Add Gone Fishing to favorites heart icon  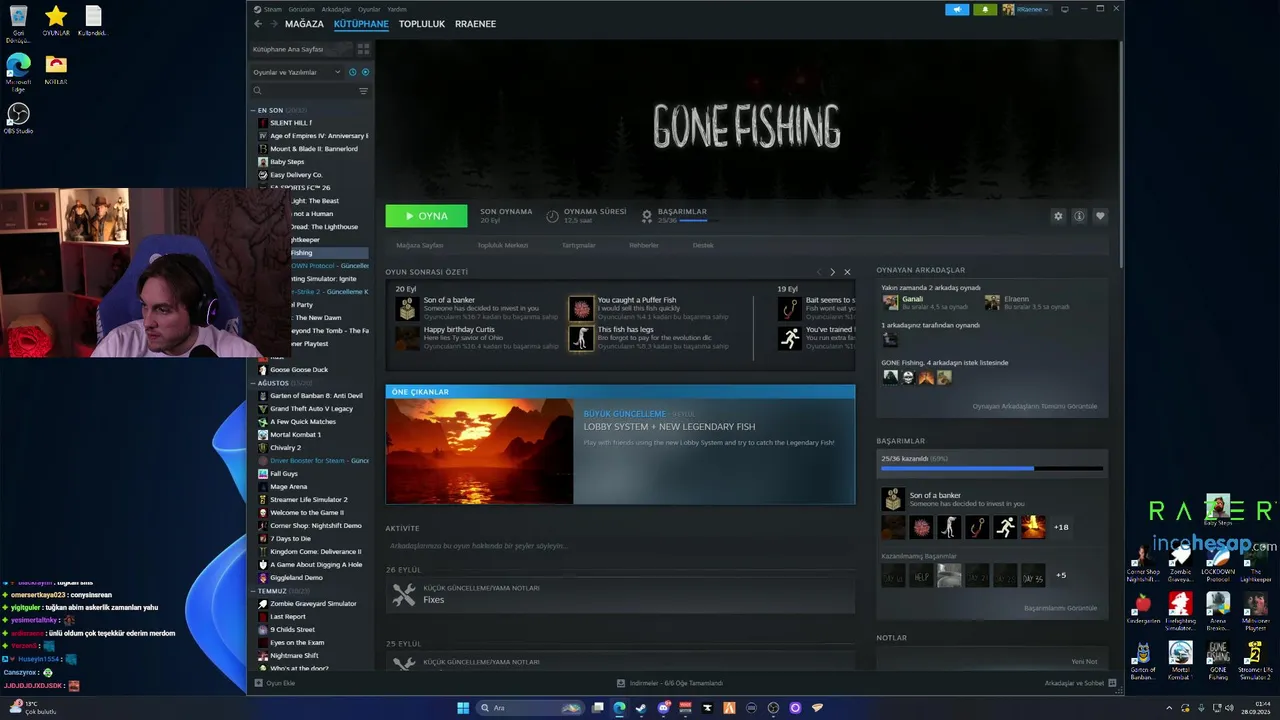(1100, 216)
